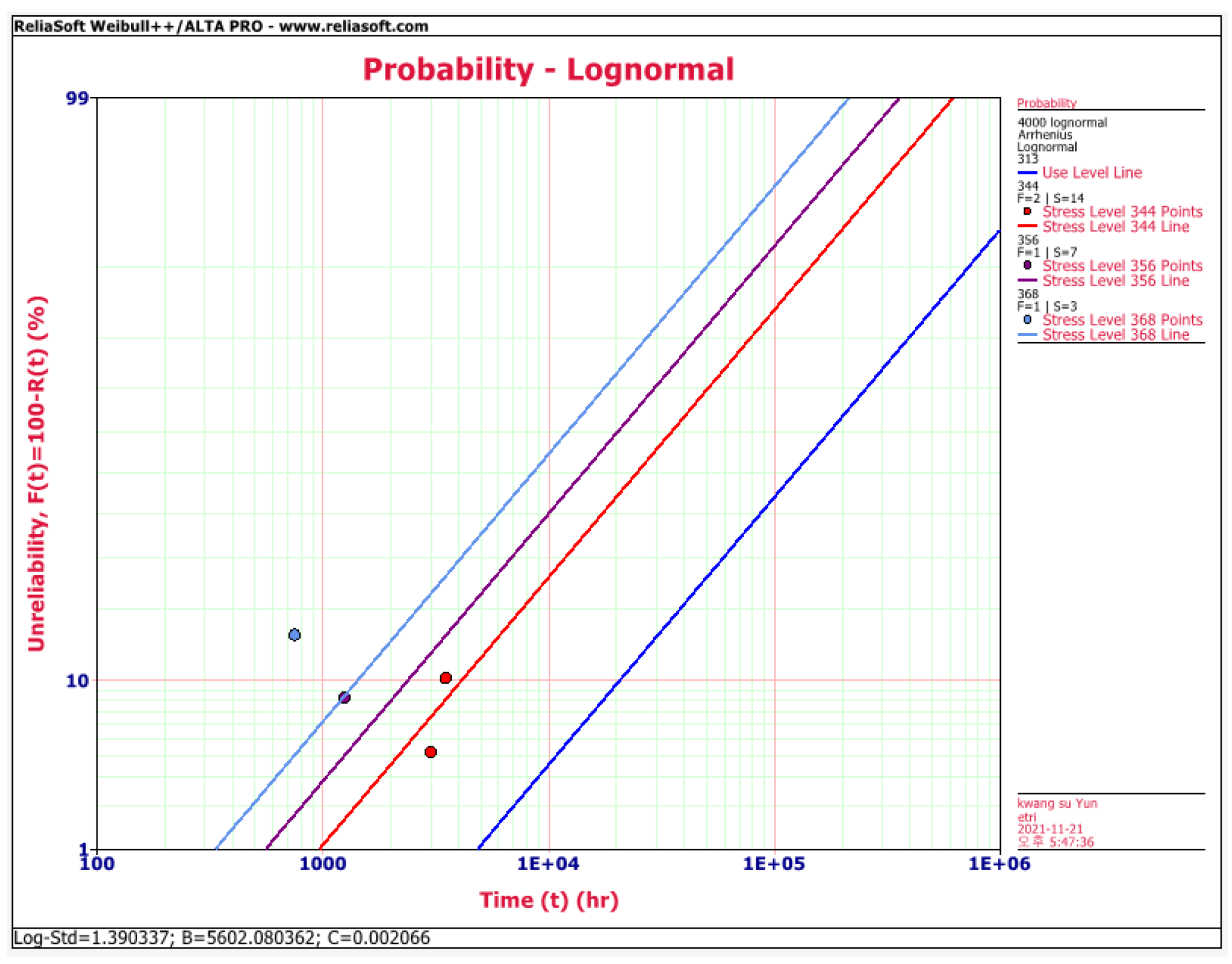This screenshot has width=1232, height=964.
Task: Click the Stress Level 356 Line legend label
Action: 1115,280
